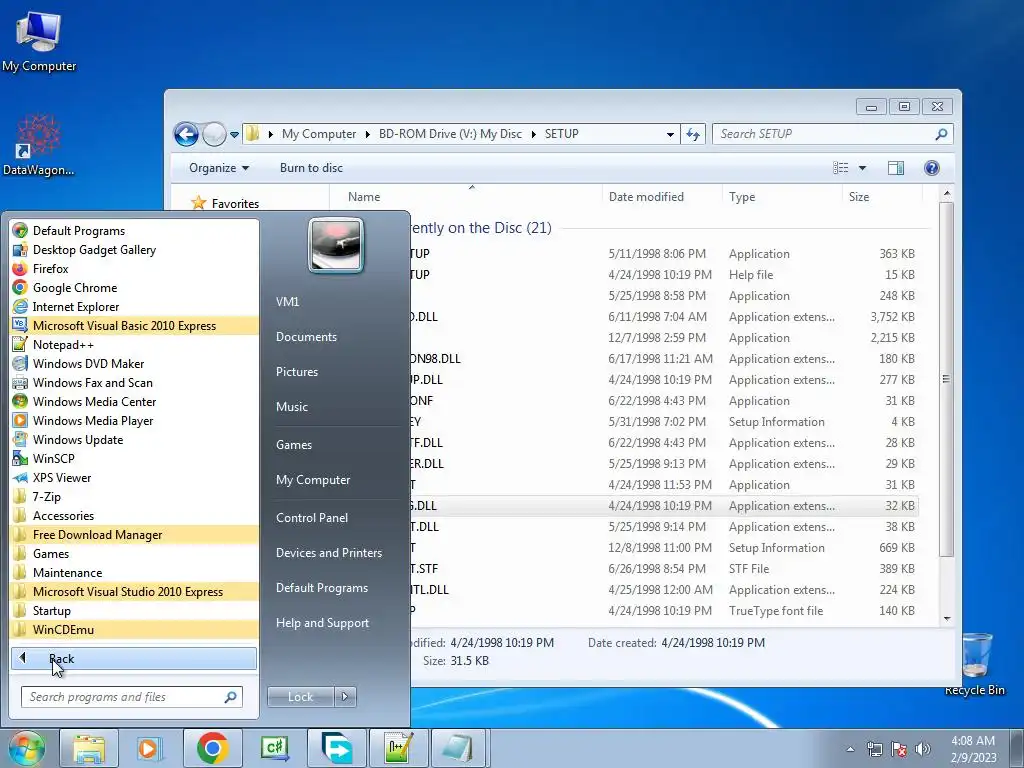Screen dimensions: 1024x768
Task: Open the C# Express taskbar icon
Action: (x=274, y=748)
